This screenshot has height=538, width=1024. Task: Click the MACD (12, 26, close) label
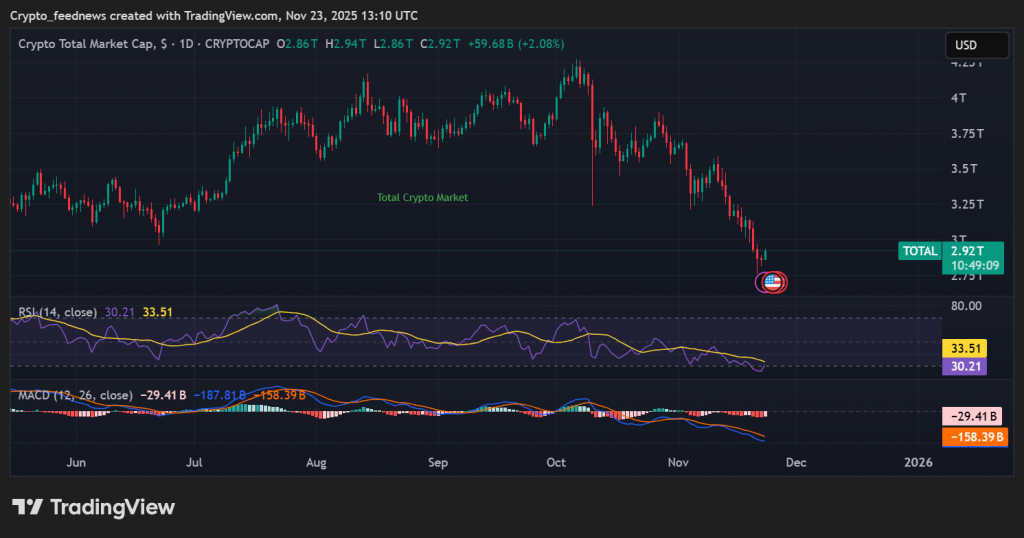click(x=75, y=395)
